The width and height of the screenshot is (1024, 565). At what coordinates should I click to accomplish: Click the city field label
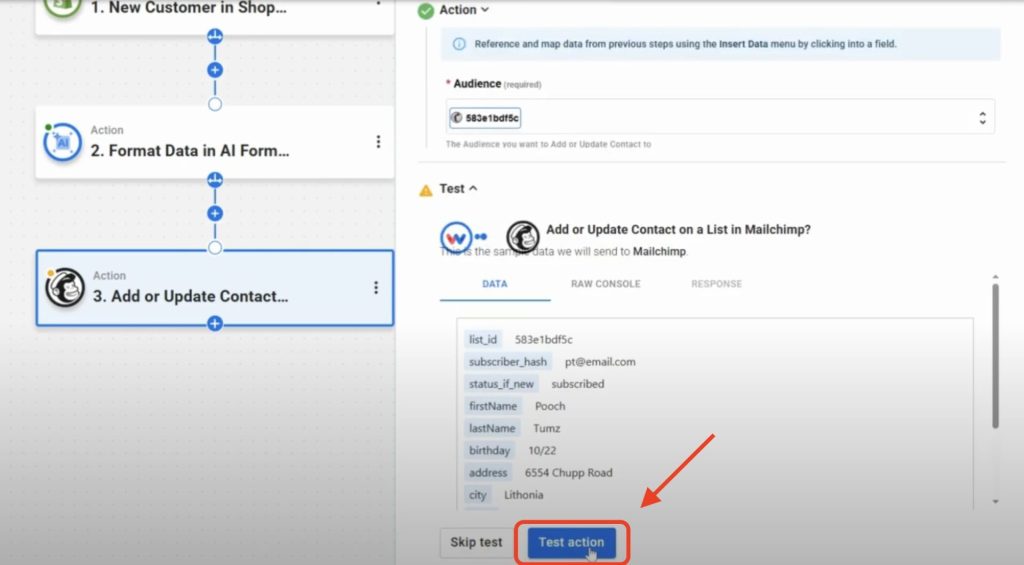point(477,494)
